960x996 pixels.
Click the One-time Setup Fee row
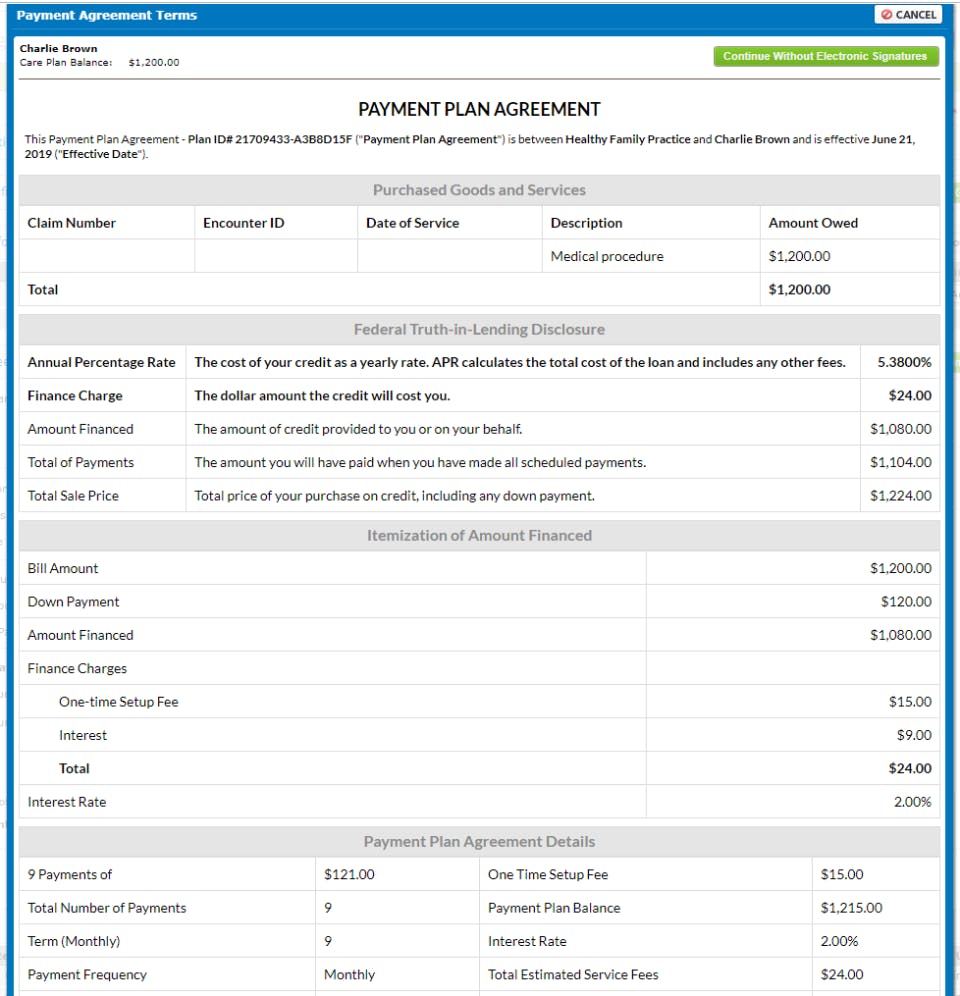tap(479, 702)
